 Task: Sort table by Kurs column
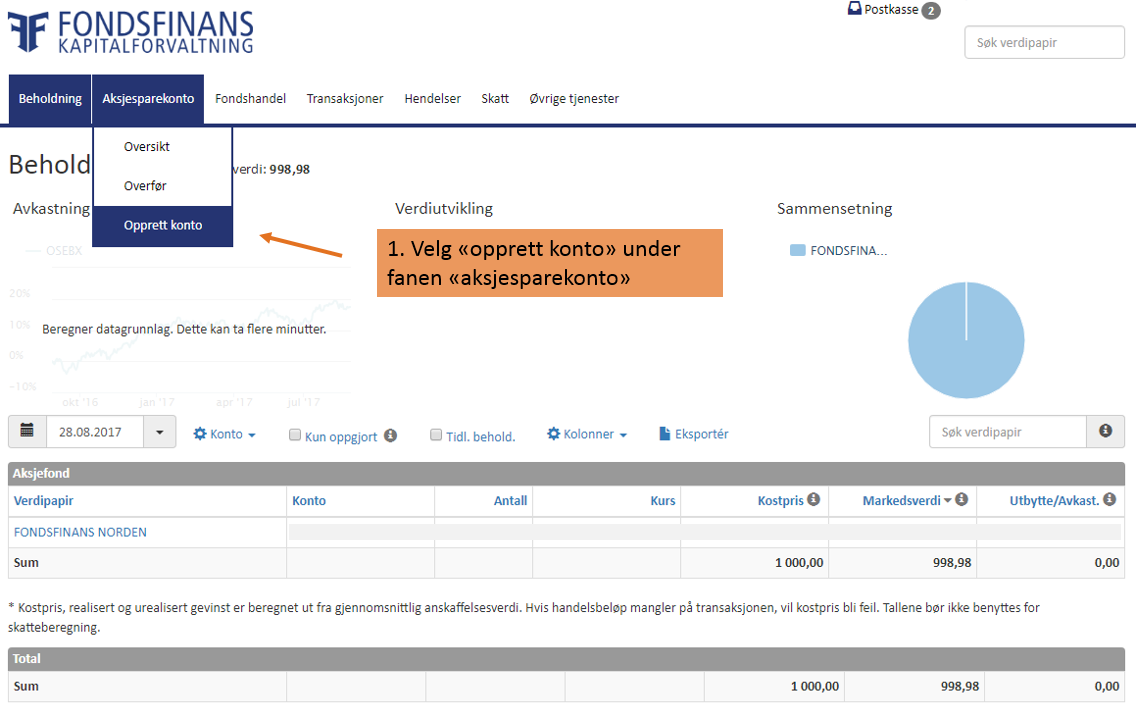(x=663, y=500)
